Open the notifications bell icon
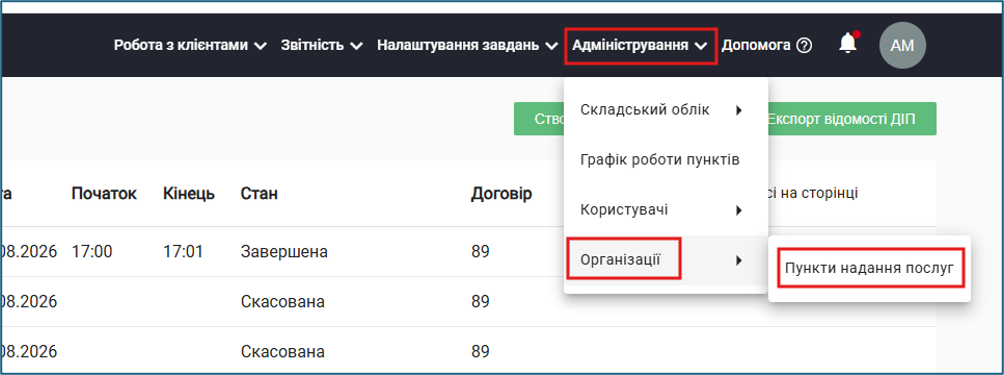This screenshot has width=1004, height=375. coord(848,44)
